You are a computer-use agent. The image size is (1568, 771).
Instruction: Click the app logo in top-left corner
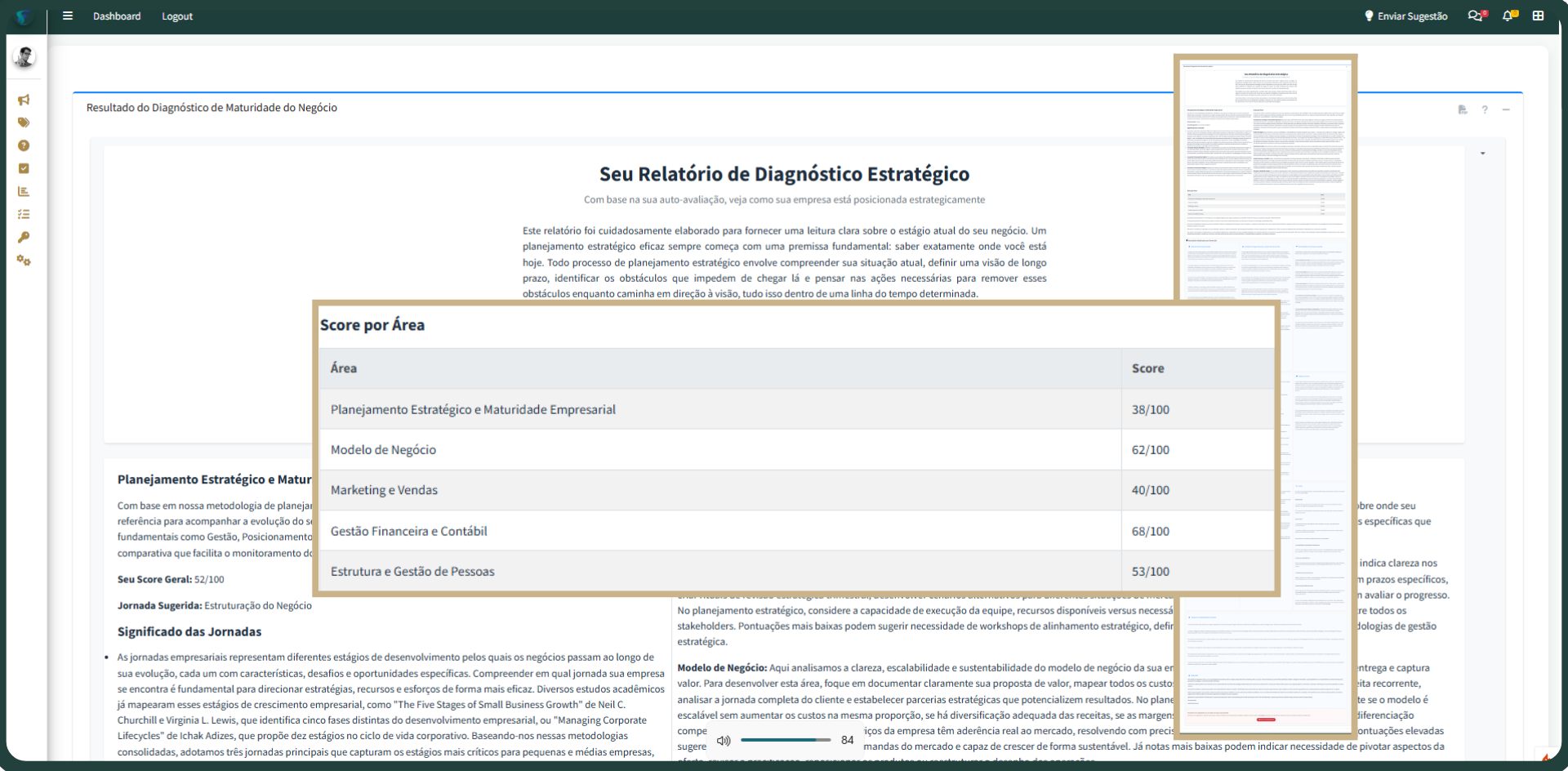click(24, 16)
